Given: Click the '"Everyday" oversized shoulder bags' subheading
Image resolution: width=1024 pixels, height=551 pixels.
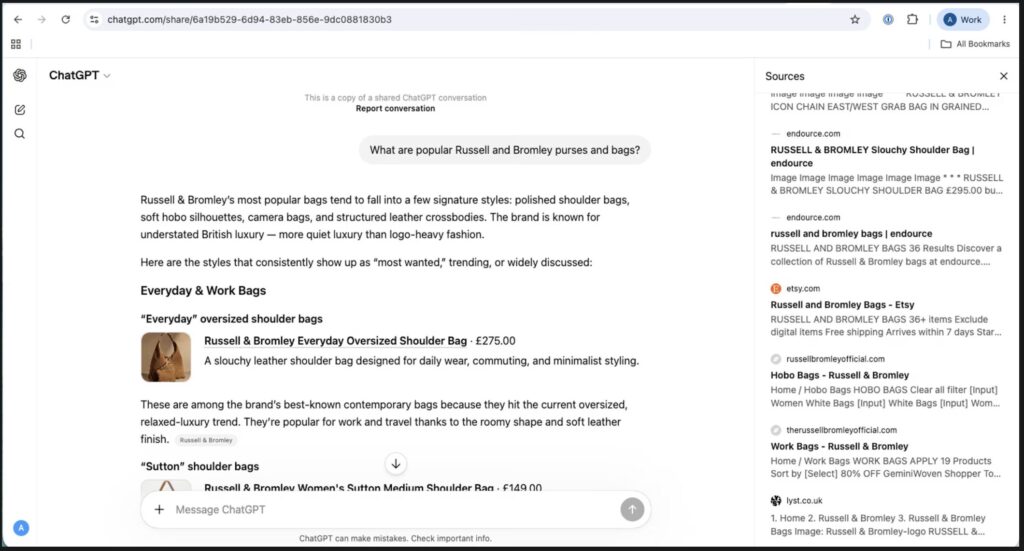Looking at the screenshot, I should 231,319.
